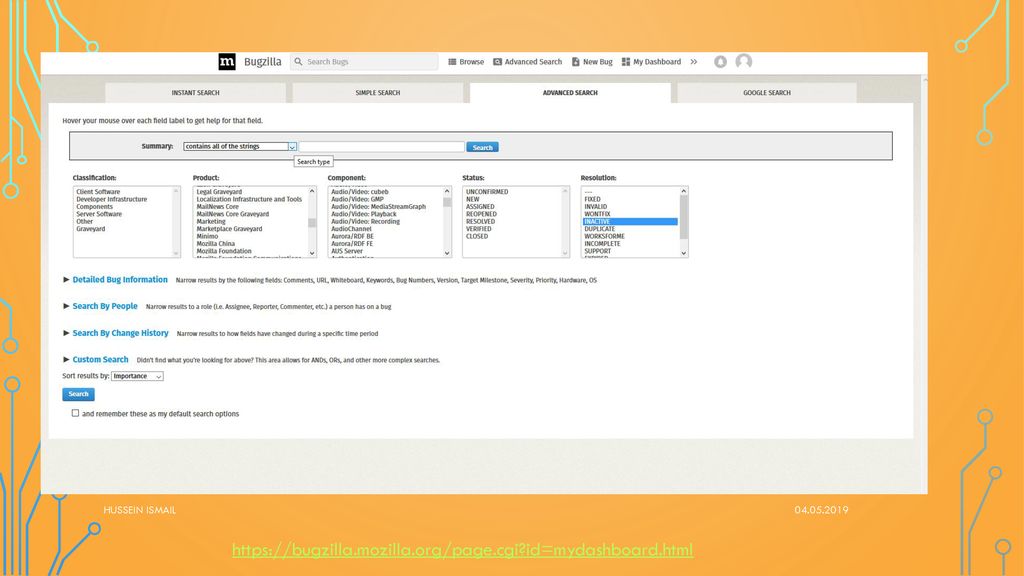This screenshot has width=1024, height=576.
Task: Click the Product list scroll-up arrow
Action: click(312, 191)
